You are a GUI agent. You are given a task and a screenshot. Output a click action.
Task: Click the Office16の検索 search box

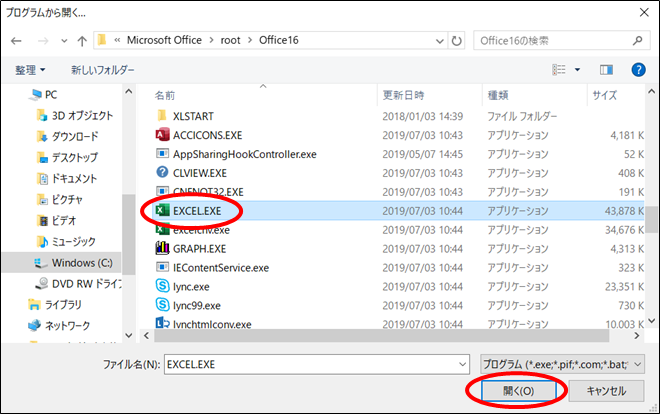[x=560, y=40]
